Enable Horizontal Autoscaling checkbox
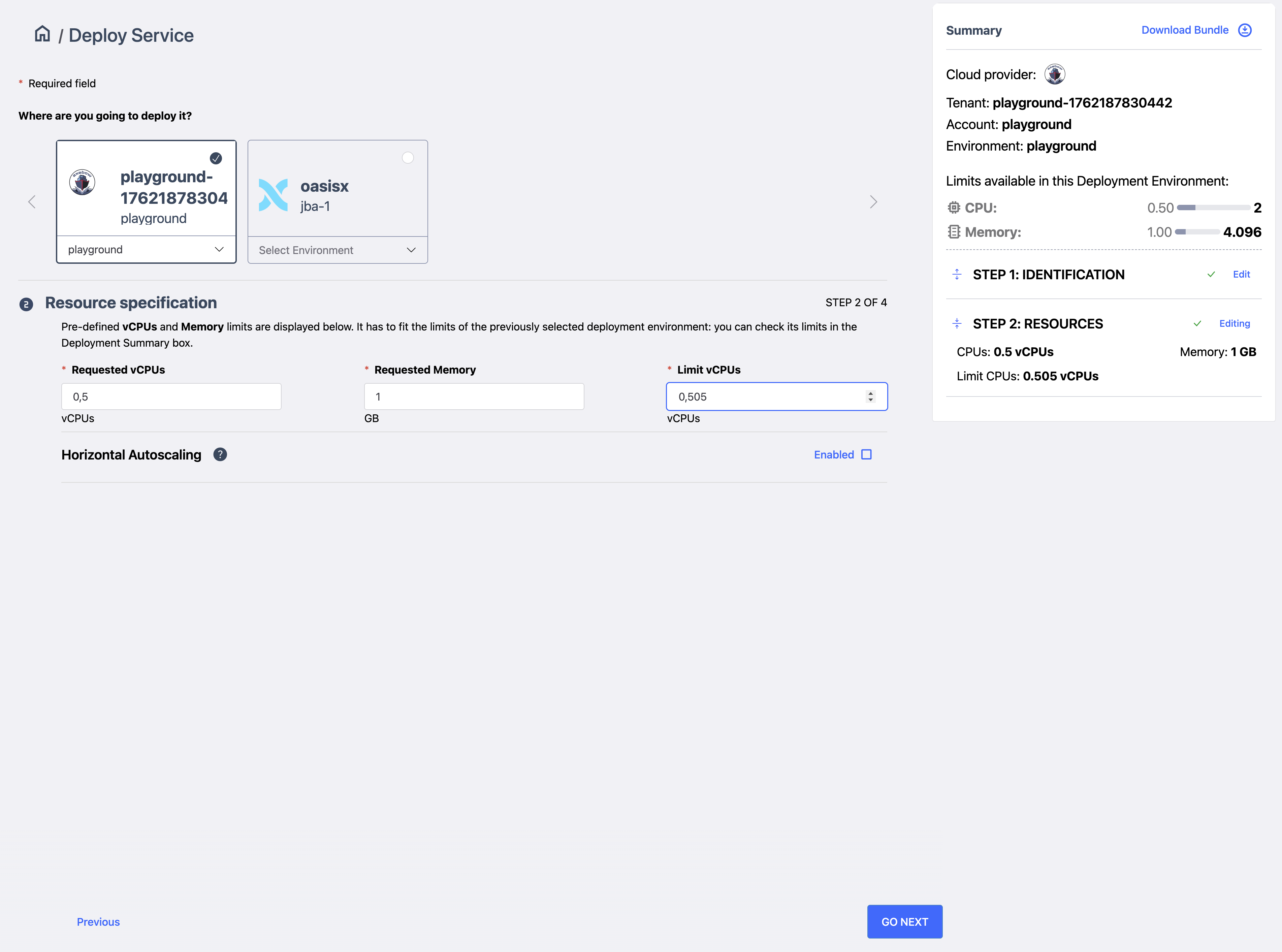Screen dimensions: 1282x952 coord(866,455)
